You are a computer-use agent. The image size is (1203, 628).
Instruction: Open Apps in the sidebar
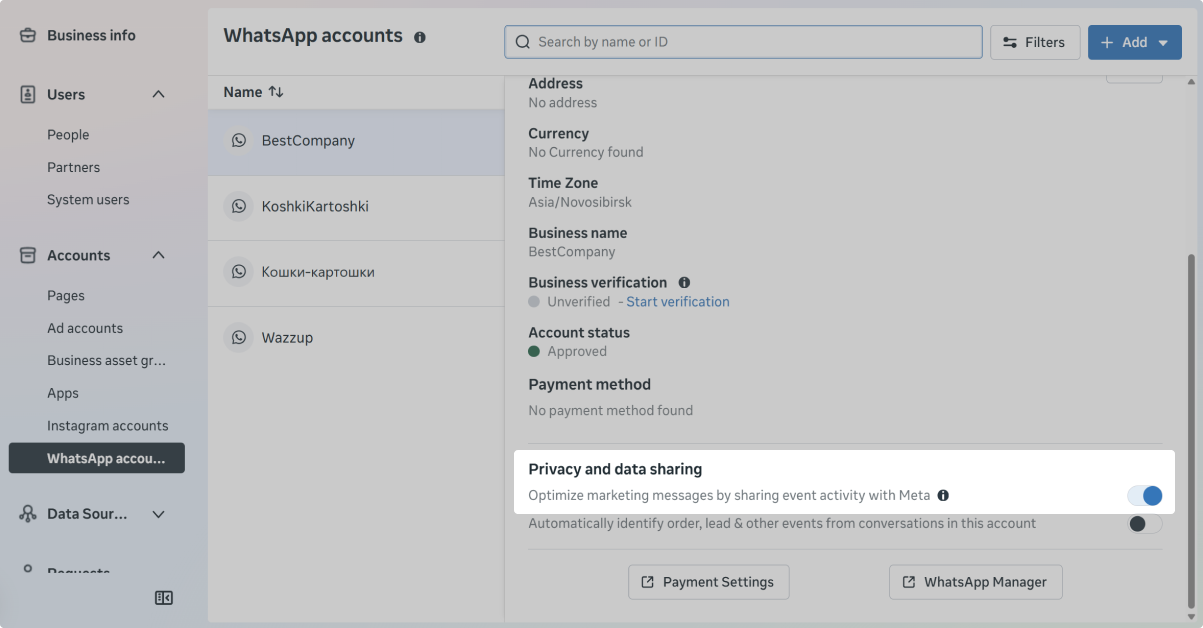click(x=63, y=393)
